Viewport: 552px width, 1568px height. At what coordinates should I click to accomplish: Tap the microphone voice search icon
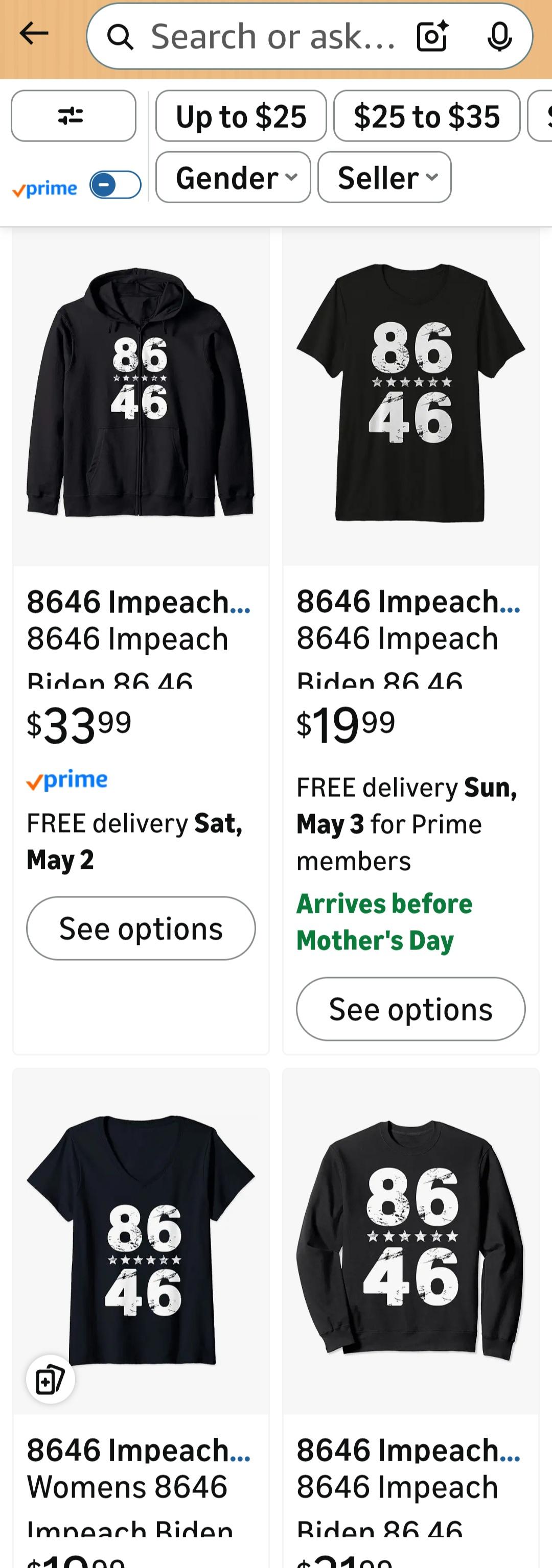click(x=499, y=37)
